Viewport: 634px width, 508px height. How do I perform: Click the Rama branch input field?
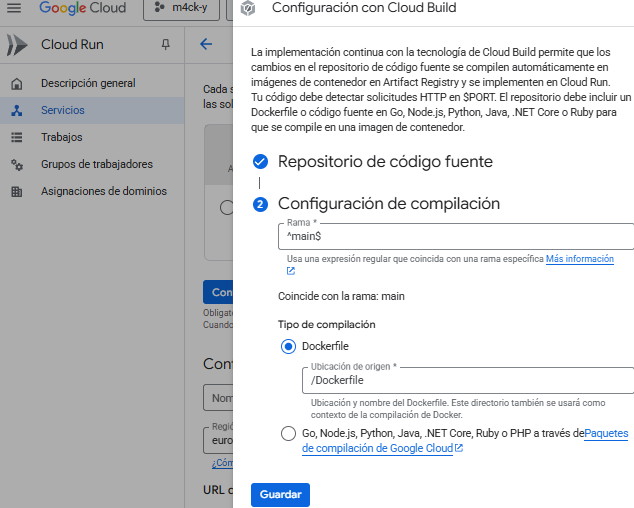click(456, 237)
